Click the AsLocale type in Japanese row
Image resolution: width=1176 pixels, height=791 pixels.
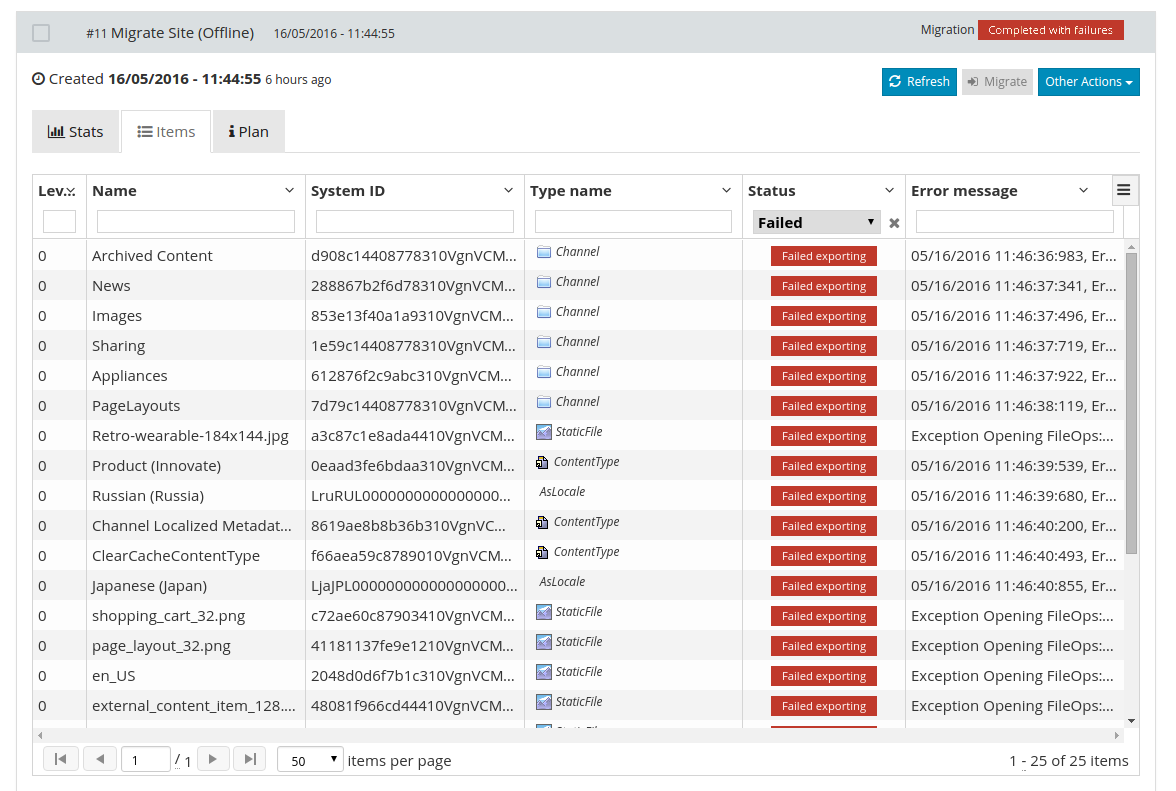[x=562, y=582]
